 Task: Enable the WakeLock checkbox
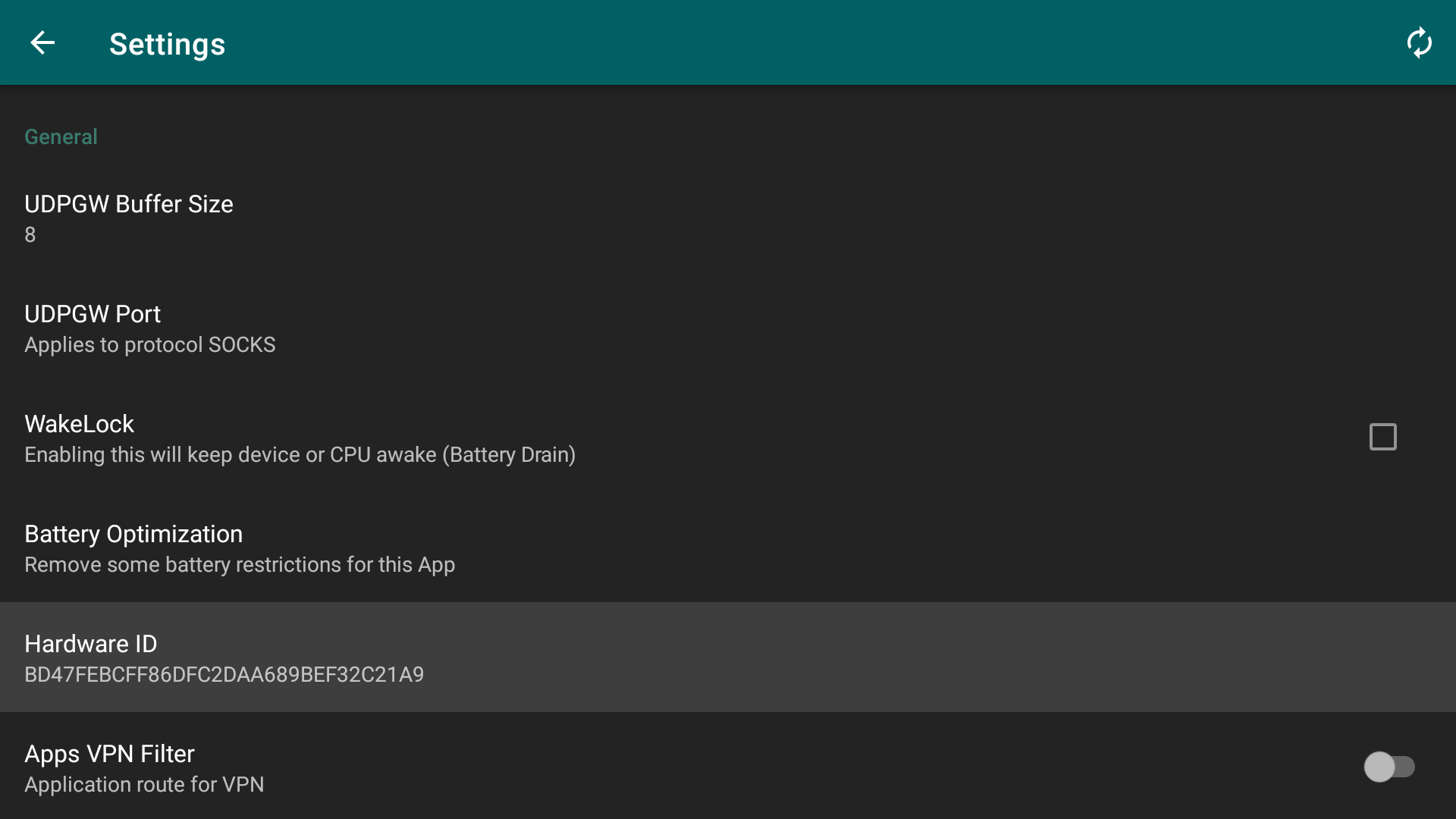(1382, 438)
